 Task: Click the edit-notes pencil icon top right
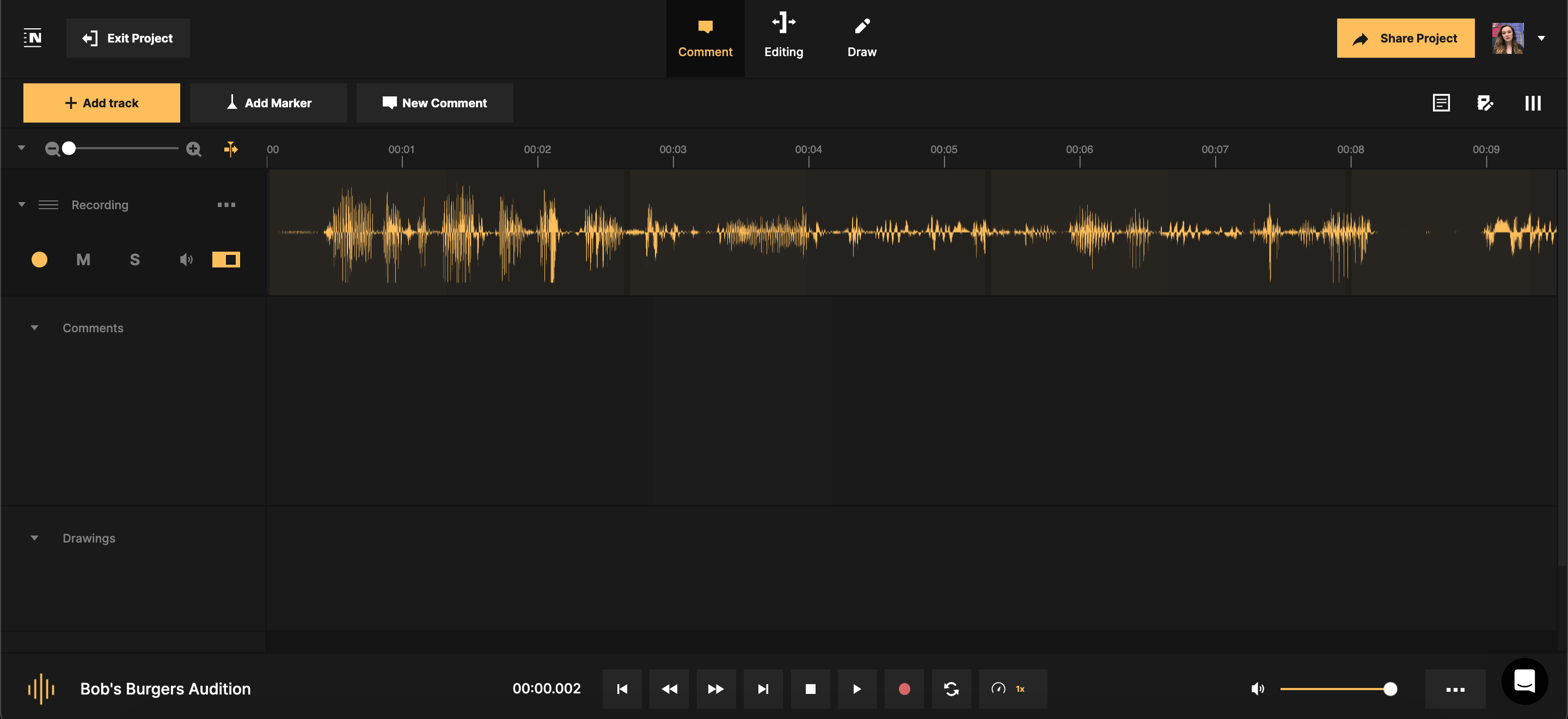click(x=1486, y=103)
